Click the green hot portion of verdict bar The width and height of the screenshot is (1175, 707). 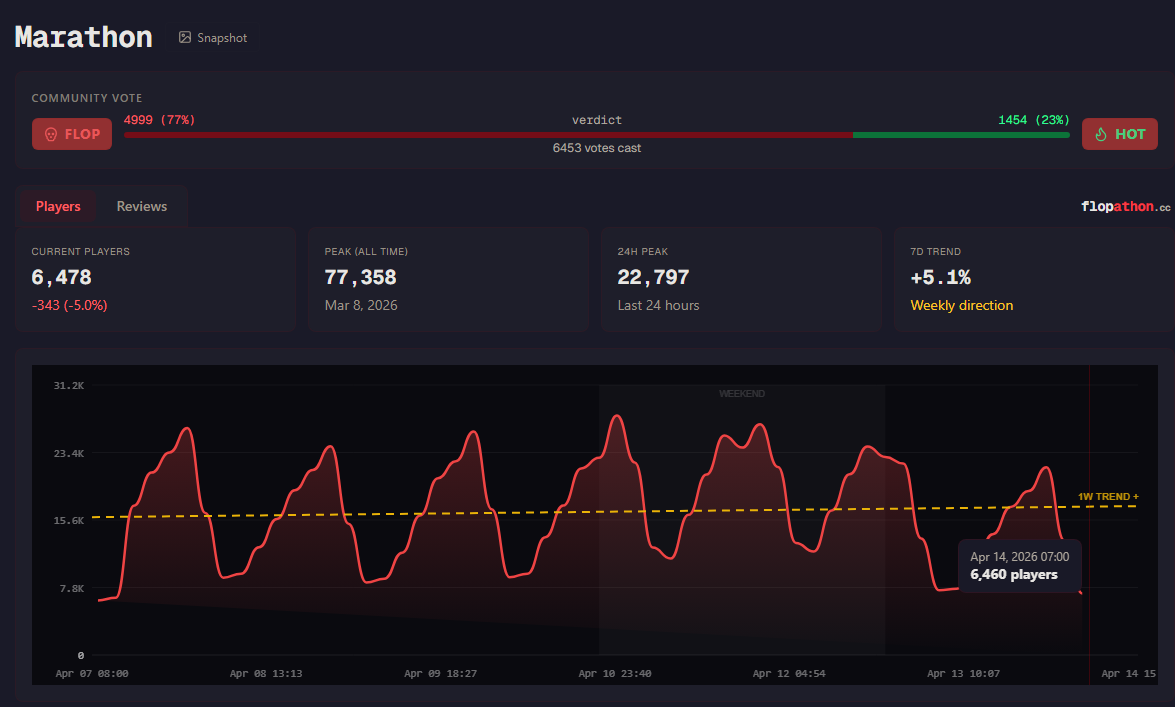coord(961,135)
